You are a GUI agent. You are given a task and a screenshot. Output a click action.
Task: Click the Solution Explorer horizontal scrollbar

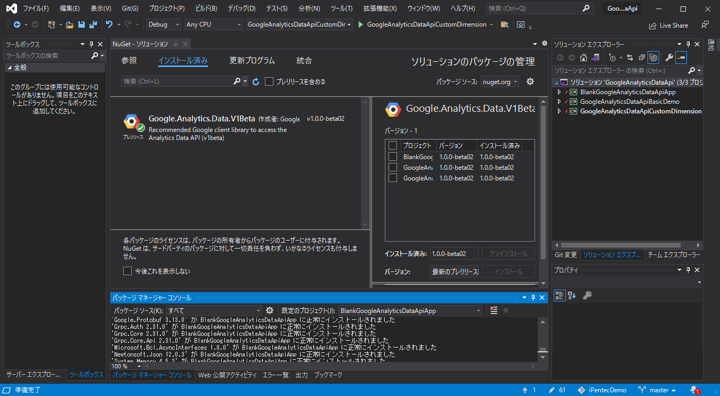(621, 245)
